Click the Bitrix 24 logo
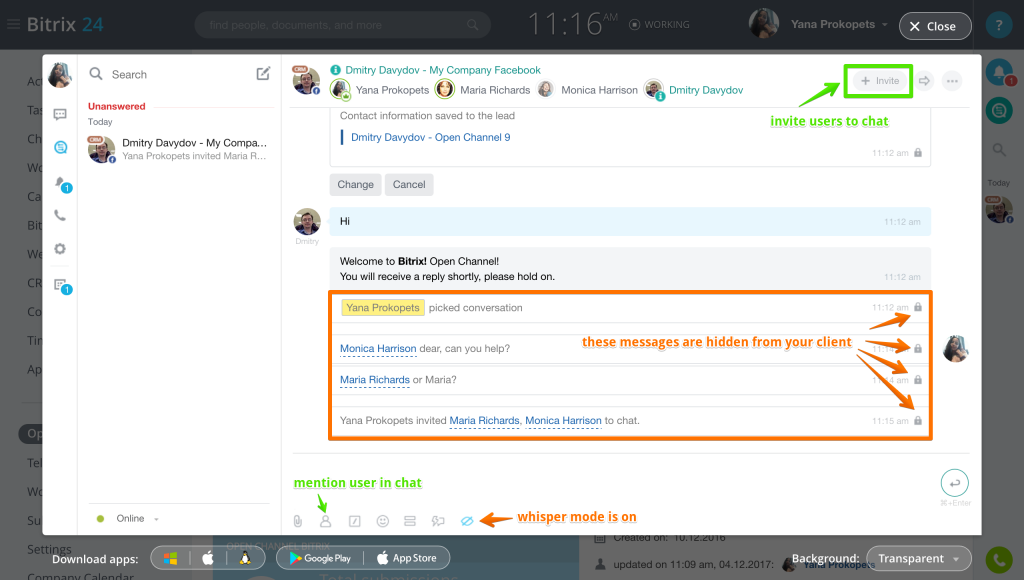The image size is (1024, 580). pos(65,25)
